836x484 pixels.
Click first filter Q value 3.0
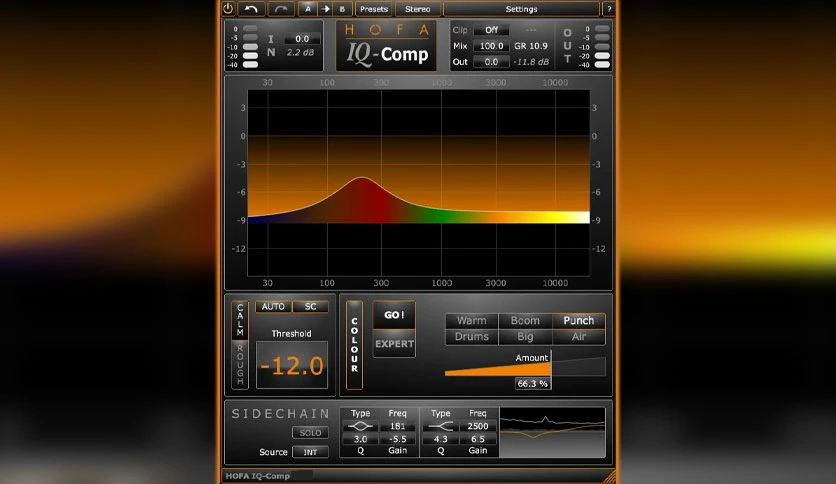360,439
